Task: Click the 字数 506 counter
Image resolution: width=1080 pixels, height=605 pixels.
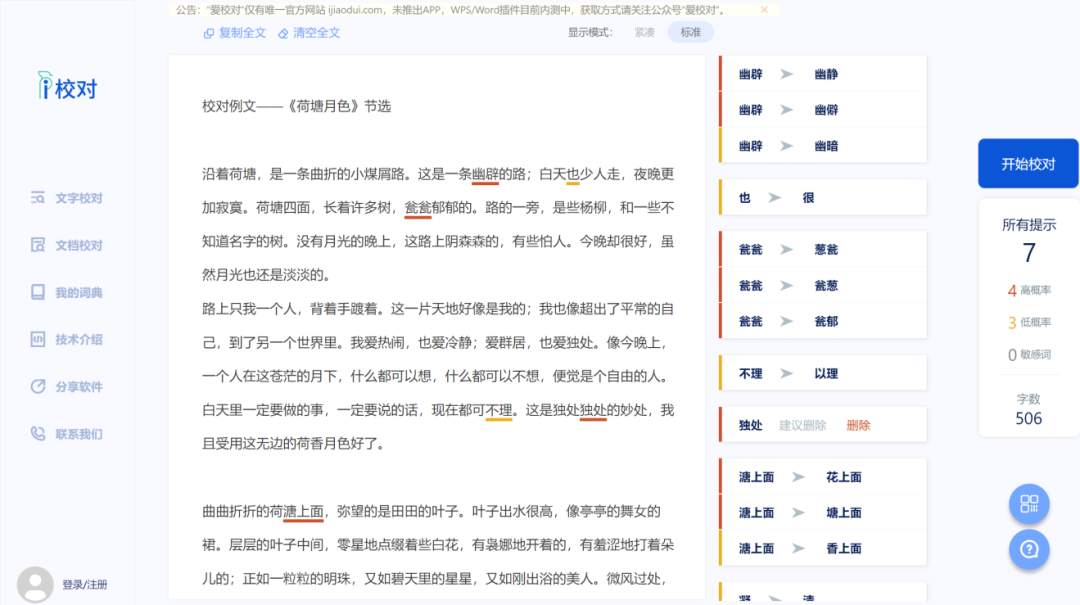Action: point(1028,409)
